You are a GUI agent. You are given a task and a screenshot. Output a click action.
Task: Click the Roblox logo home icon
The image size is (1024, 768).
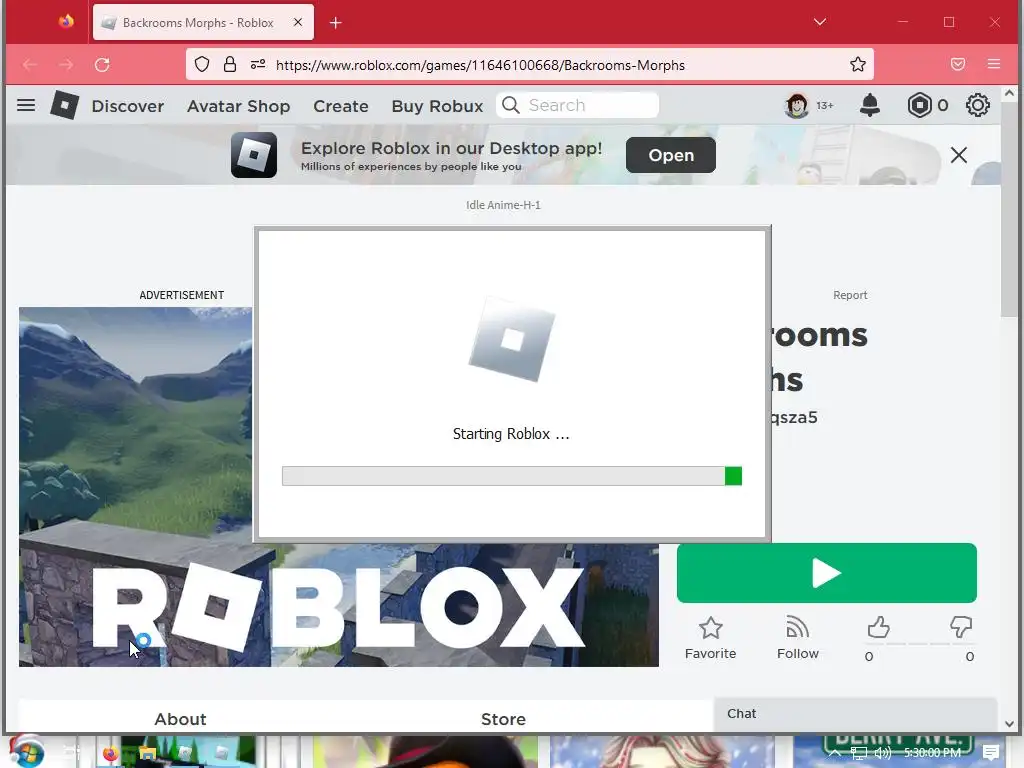65,105
